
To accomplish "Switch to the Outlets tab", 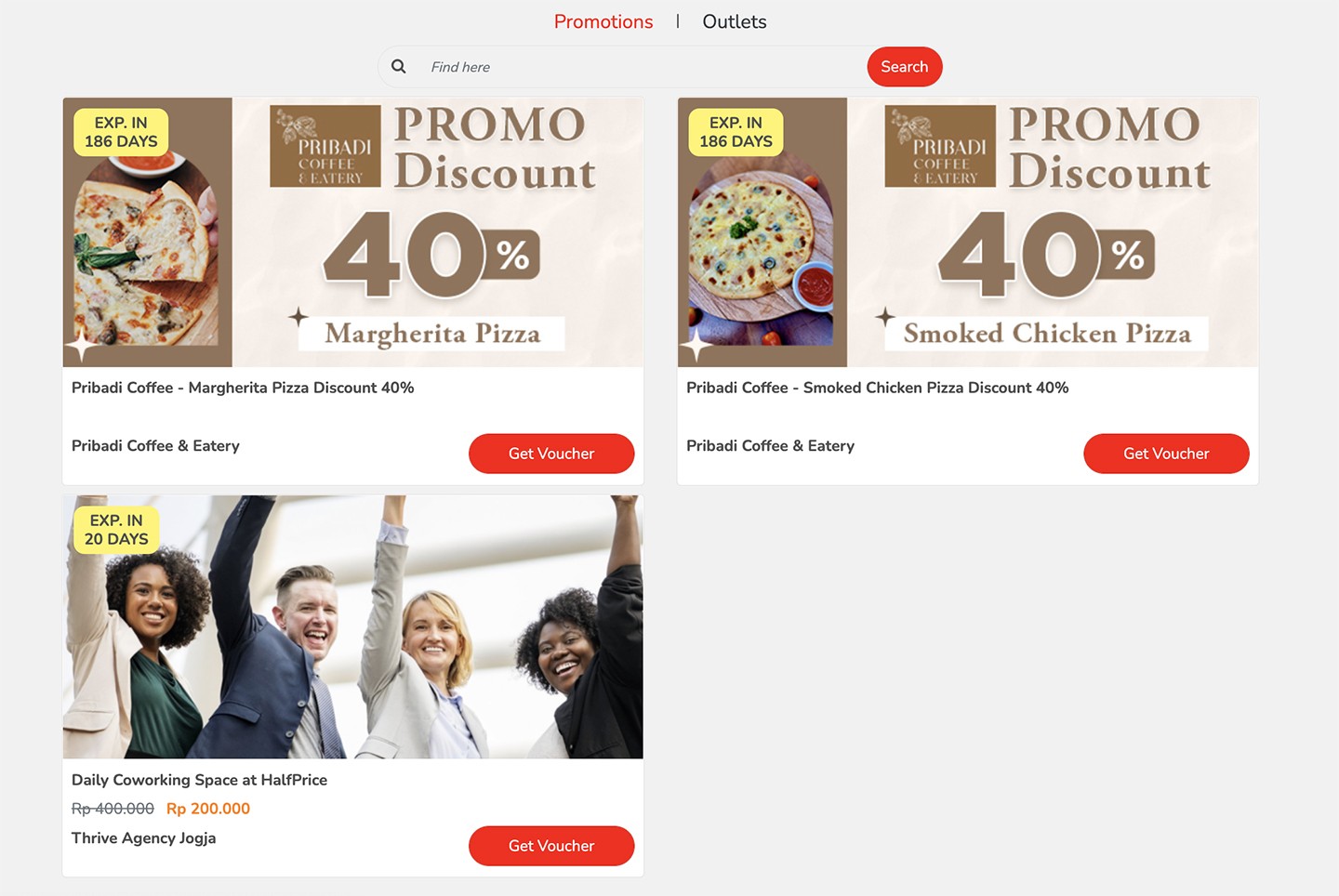I will (735, 21).
